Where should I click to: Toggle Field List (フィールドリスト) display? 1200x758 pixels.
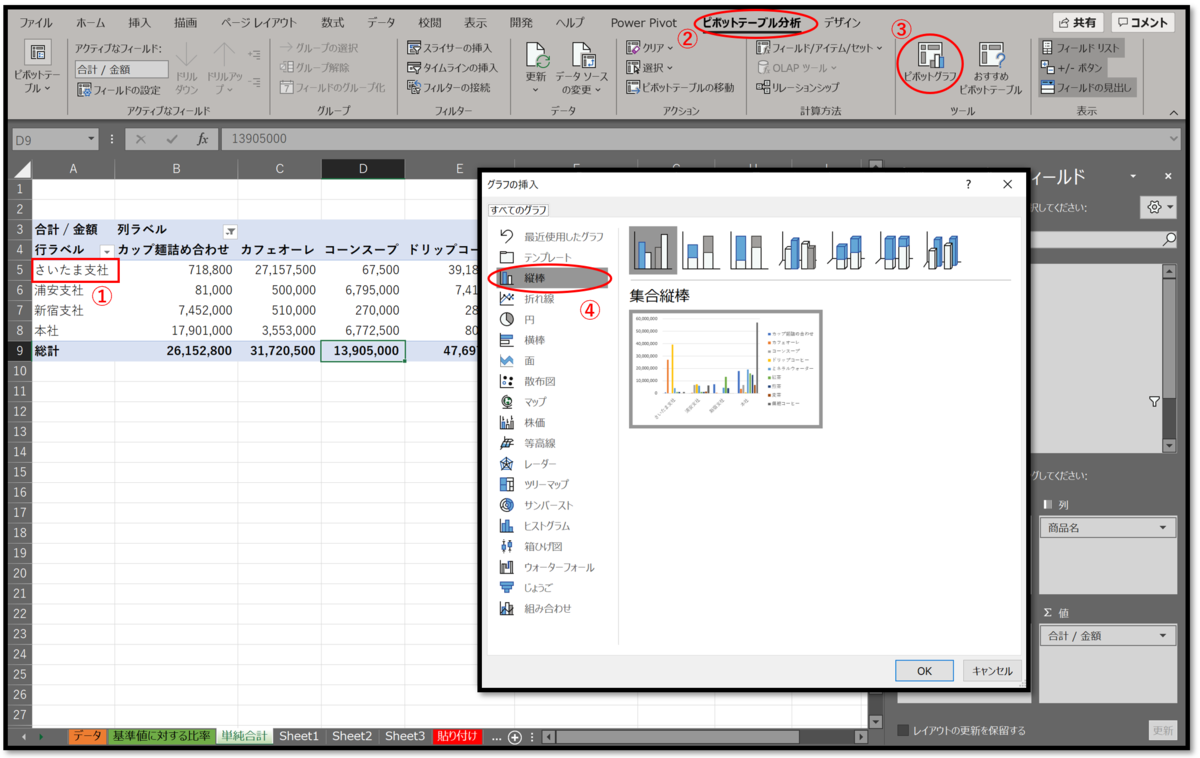click(1080, 47)
